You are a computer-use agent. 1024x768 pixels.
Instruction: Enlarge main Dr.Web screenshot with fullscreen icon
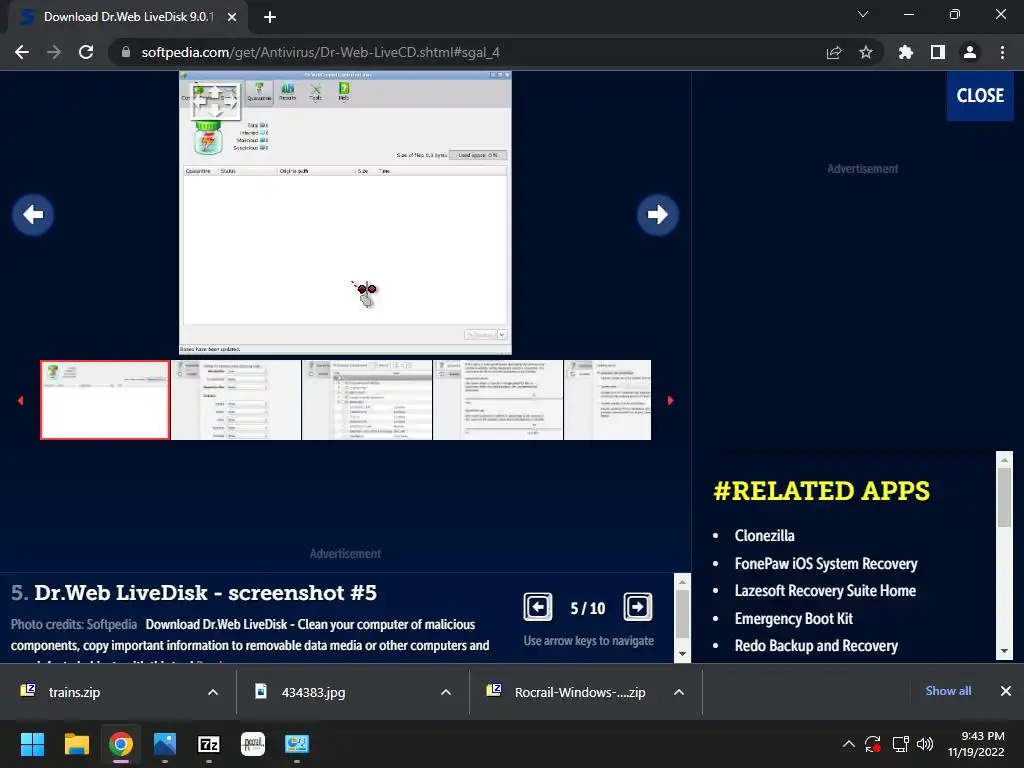[216, 101]
